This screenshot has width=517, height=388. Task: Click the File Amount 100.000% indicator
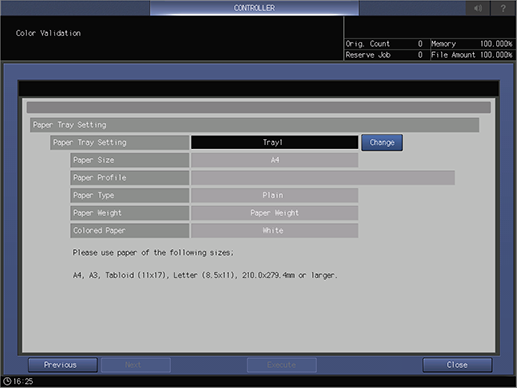click(472, 55)
